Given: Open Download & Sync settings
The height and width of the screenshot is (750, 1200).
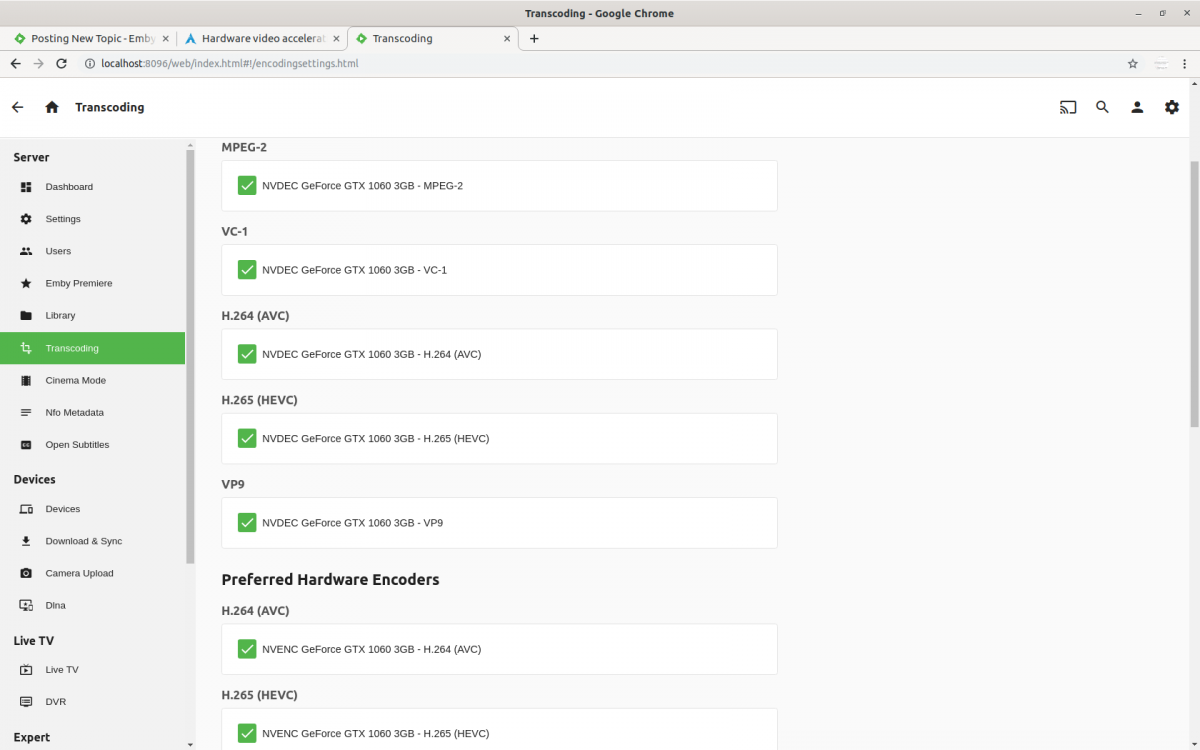Looking at the screenshot, I should (x=82, y=541).
